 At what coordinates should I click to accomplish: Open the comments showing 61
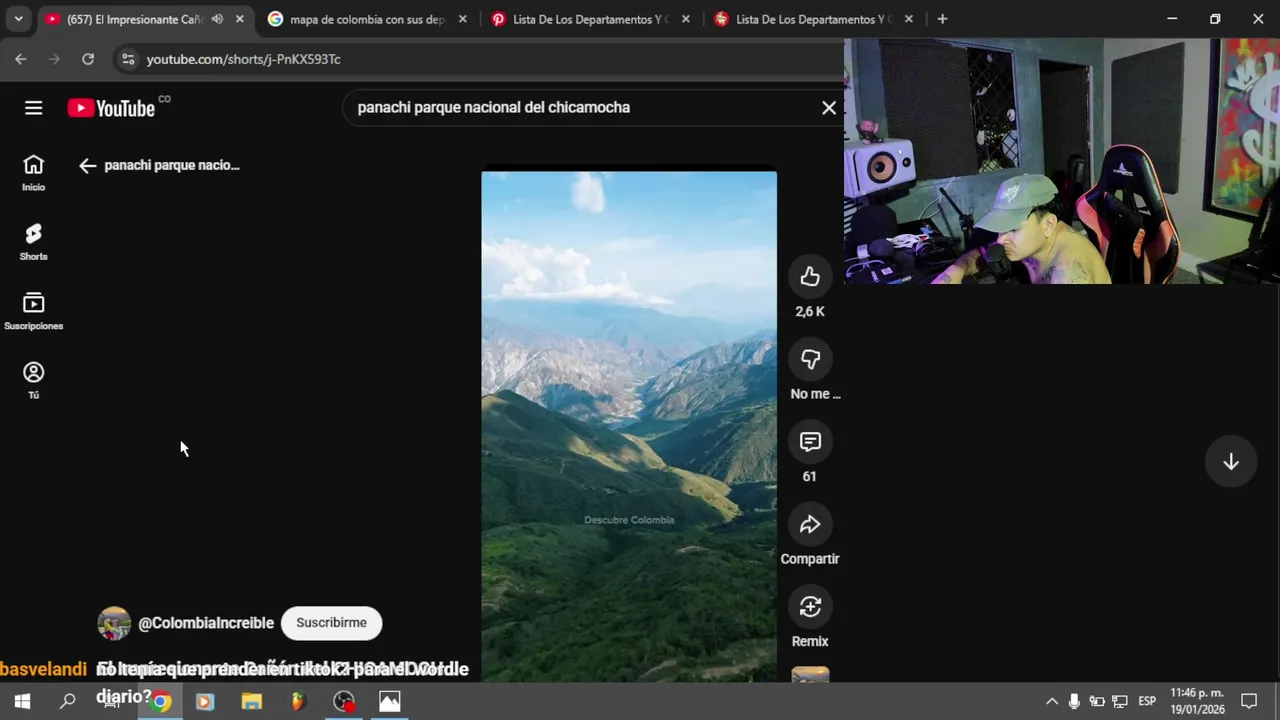[810, 441]
